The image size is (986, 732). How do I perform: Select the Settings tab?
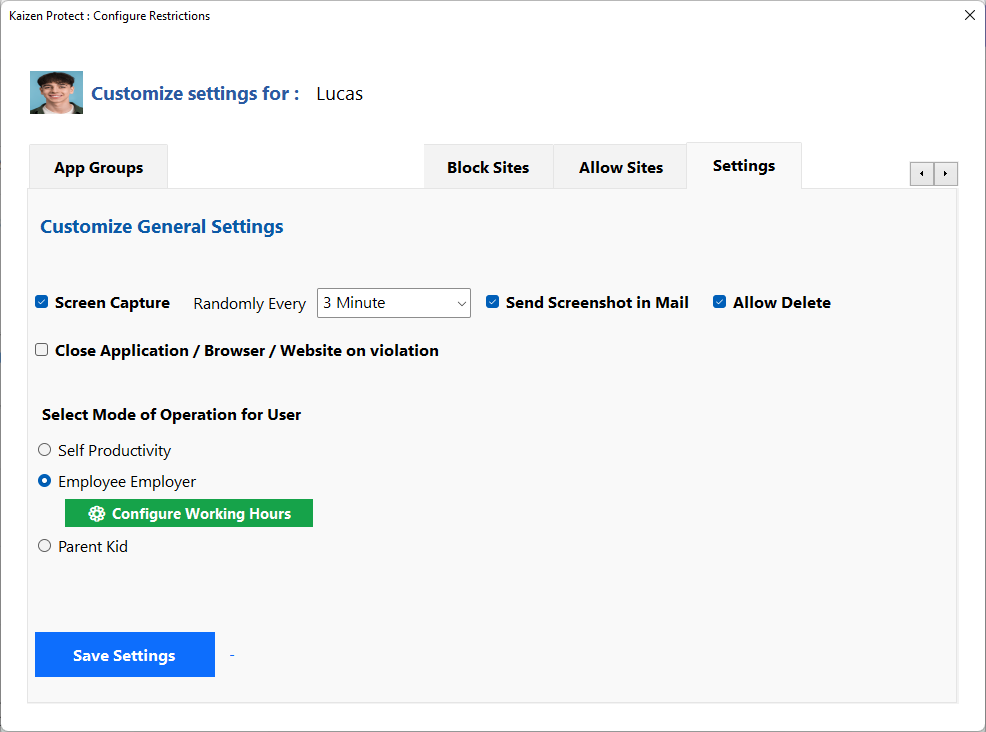pos(743,166)
